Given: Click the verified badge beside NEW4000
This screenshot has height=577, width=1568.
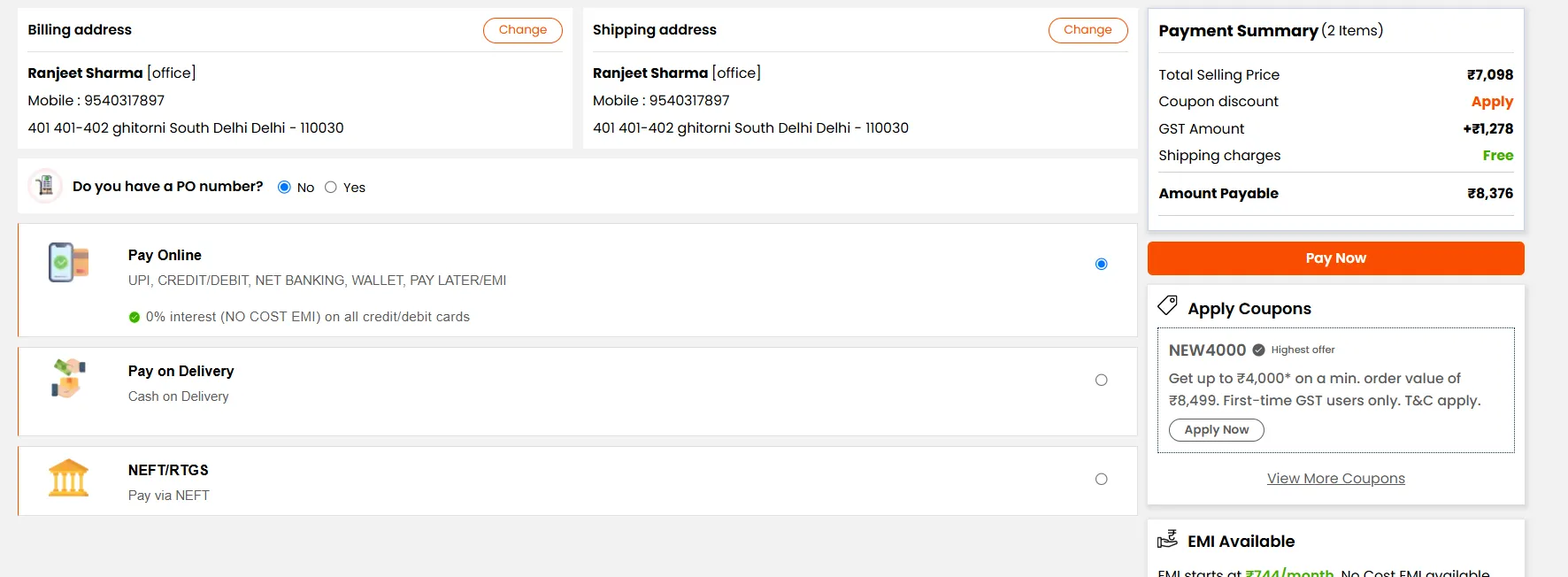Looking at the screenshot, I should [x=1258, y=350].
